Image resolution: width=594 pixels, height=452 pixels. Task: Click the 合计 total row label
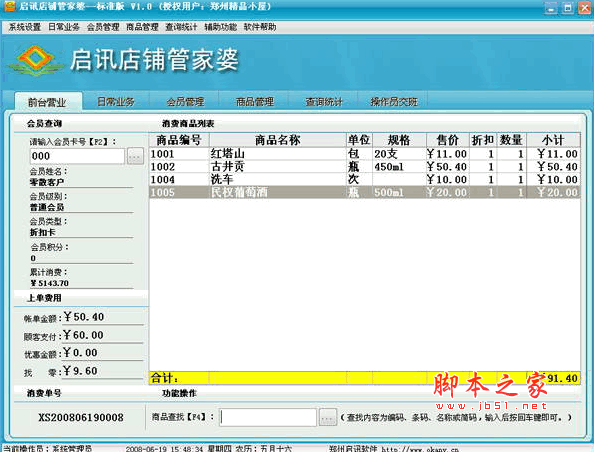[164, 378]
